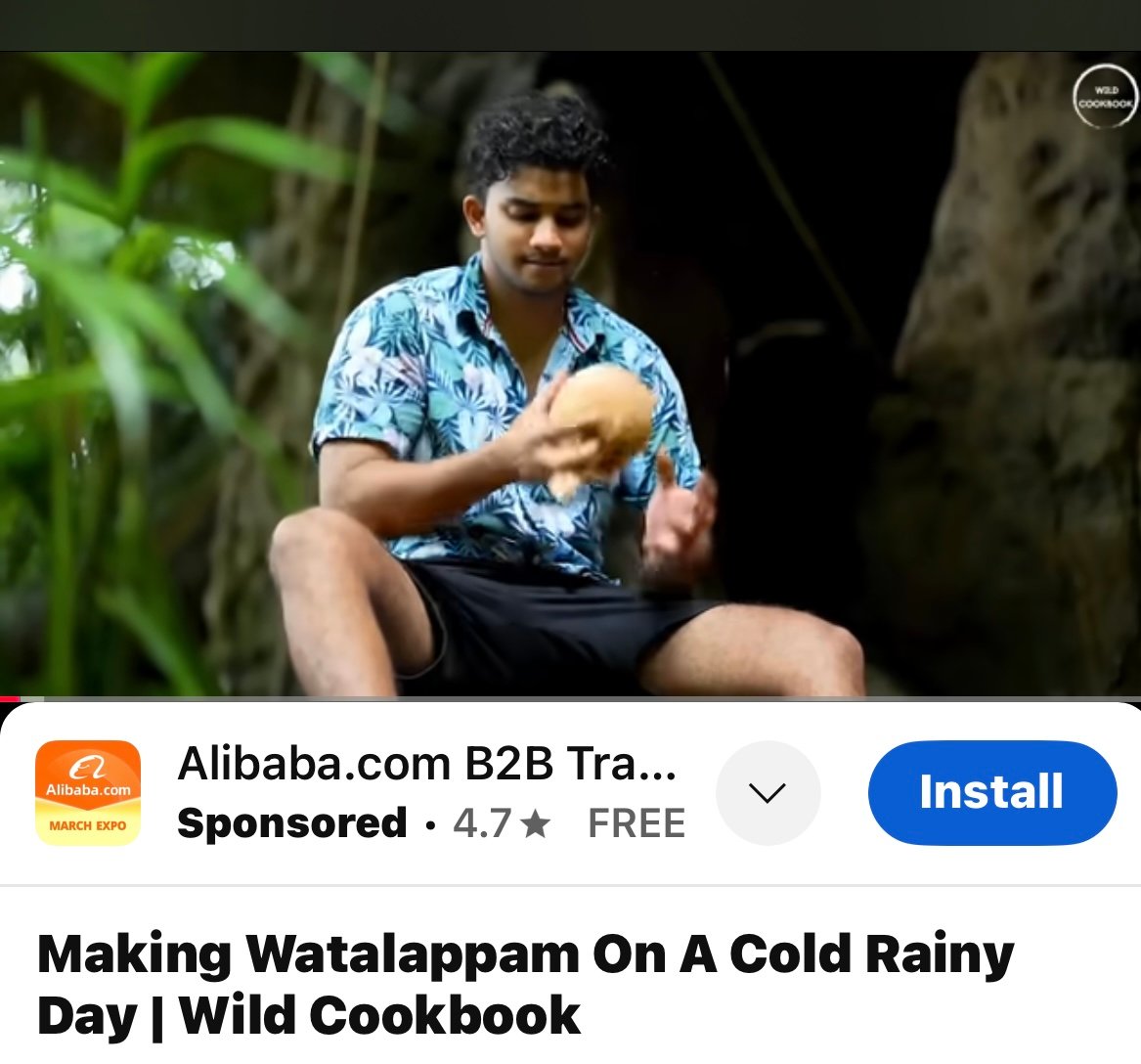The width and height of the screenshot is (1141, 1064).
Task: Tap the video to show playback controls
Action: (x=571, y=374)
